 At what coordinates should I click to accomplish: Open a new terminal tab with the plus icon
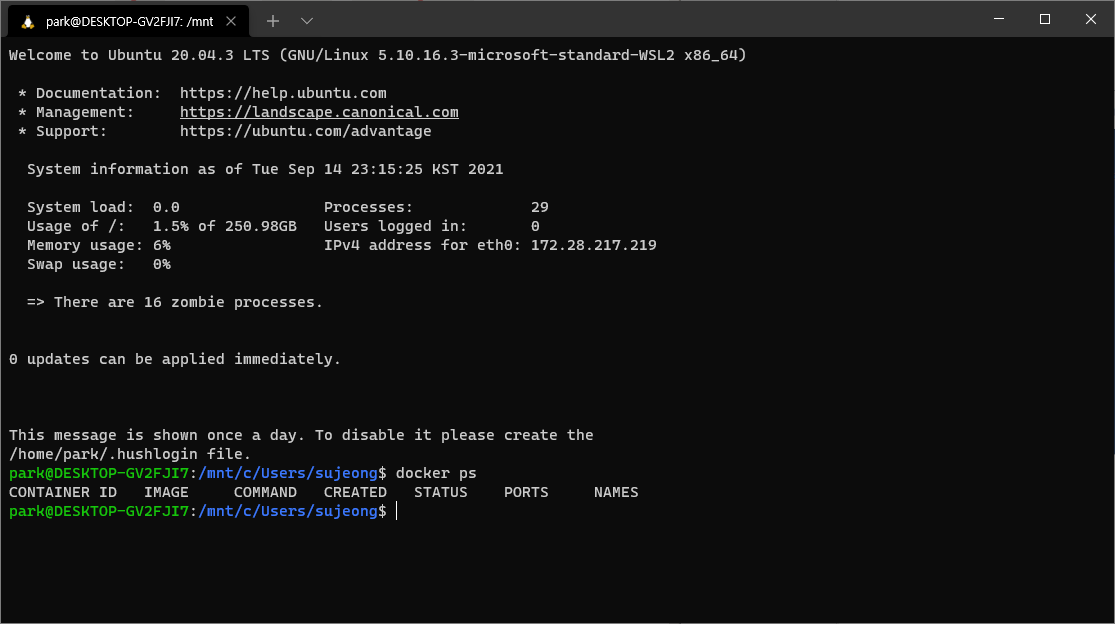(273, 20)
